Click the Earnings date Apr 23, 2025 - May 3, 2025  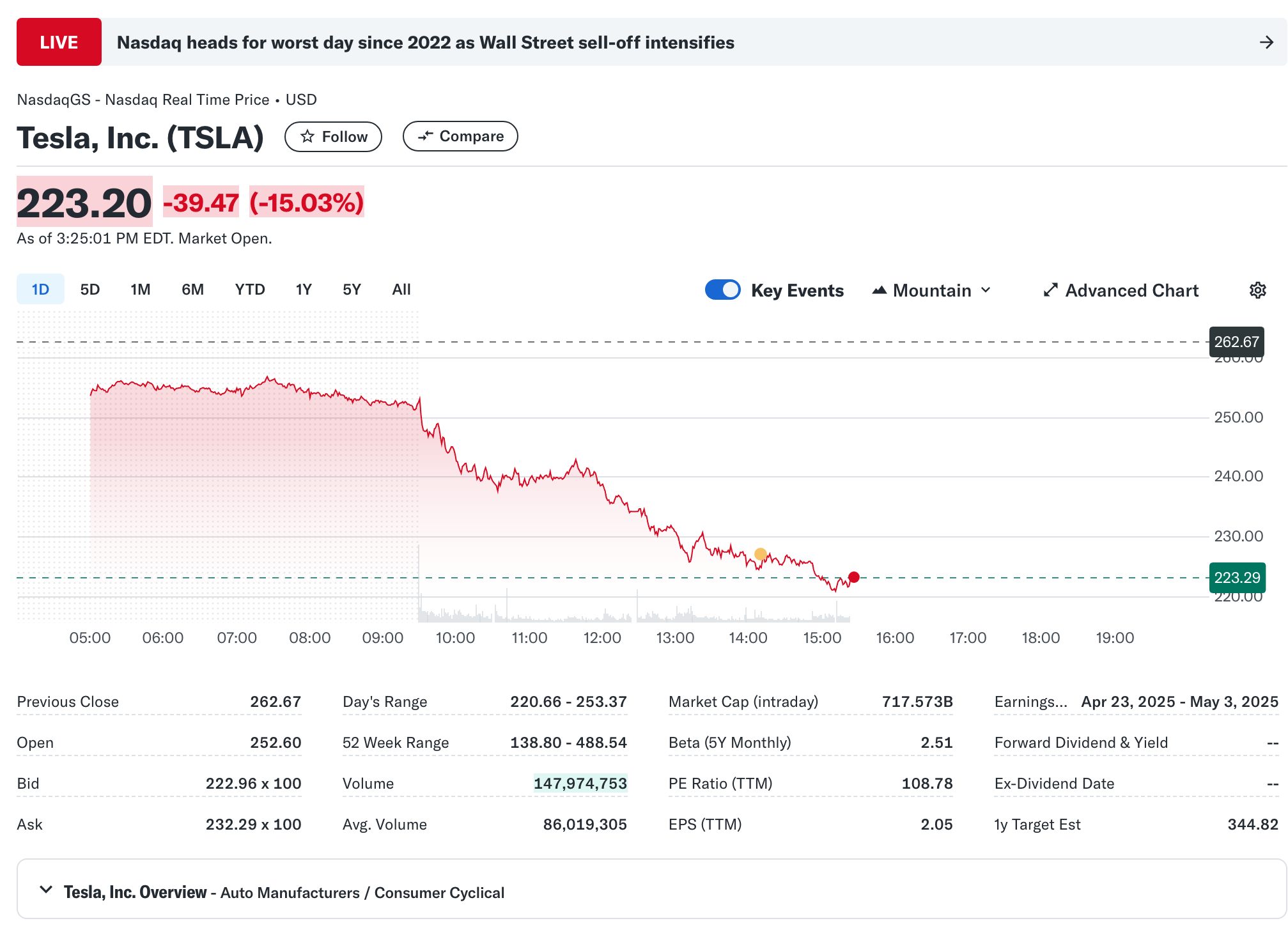(1180, 702)
